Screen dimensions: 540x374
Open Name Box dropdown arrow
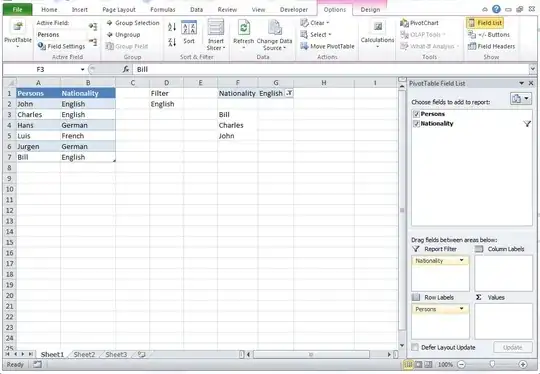83,70
